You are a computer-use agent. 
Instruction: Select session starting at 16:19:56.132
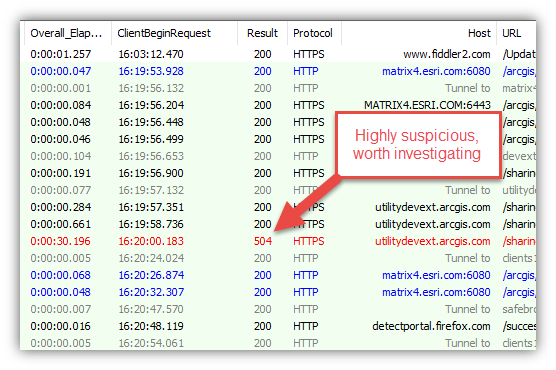pos(278,88)
